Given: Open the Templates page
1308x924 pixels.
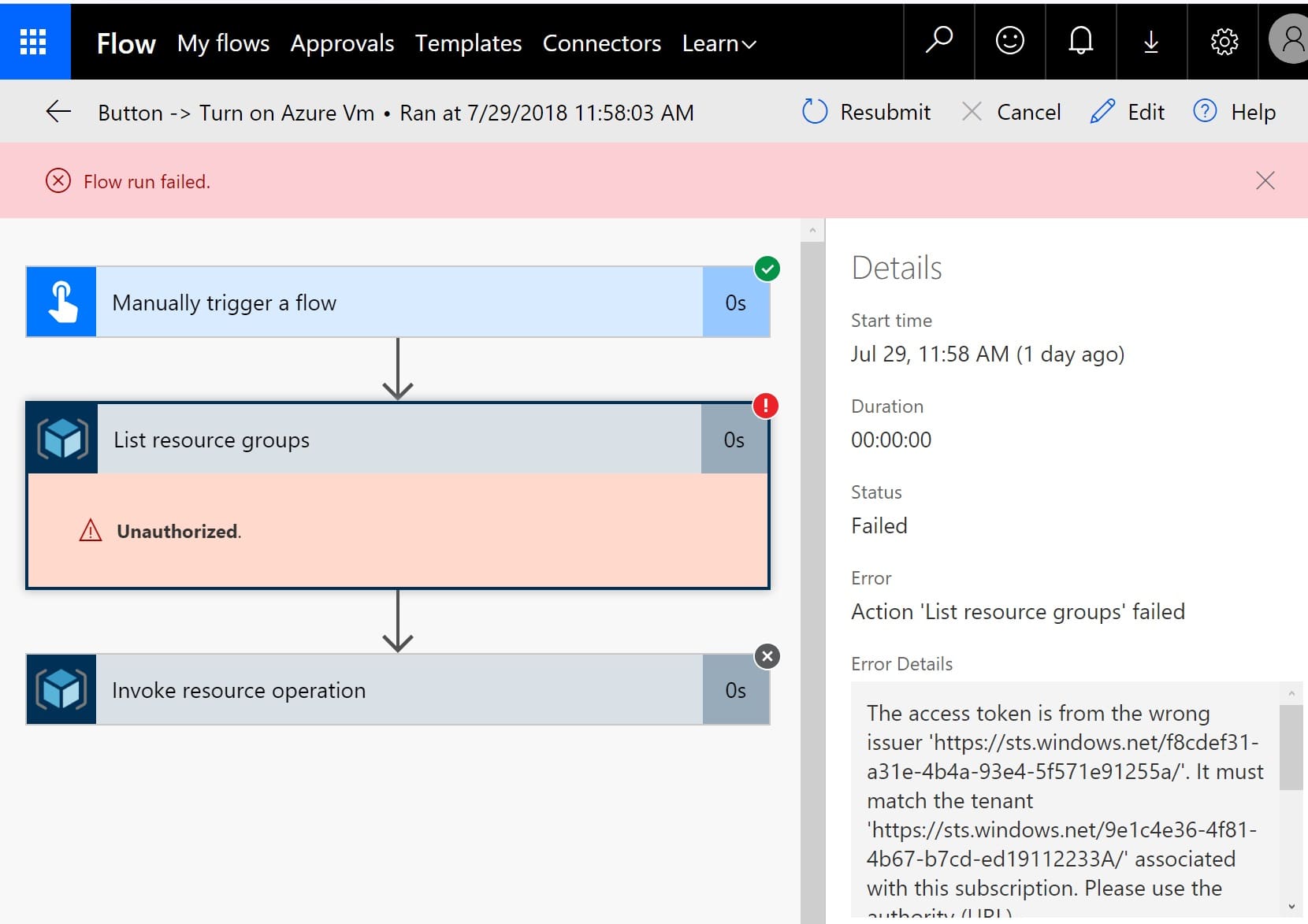Looking at the screenshot, I should point(468,43).
